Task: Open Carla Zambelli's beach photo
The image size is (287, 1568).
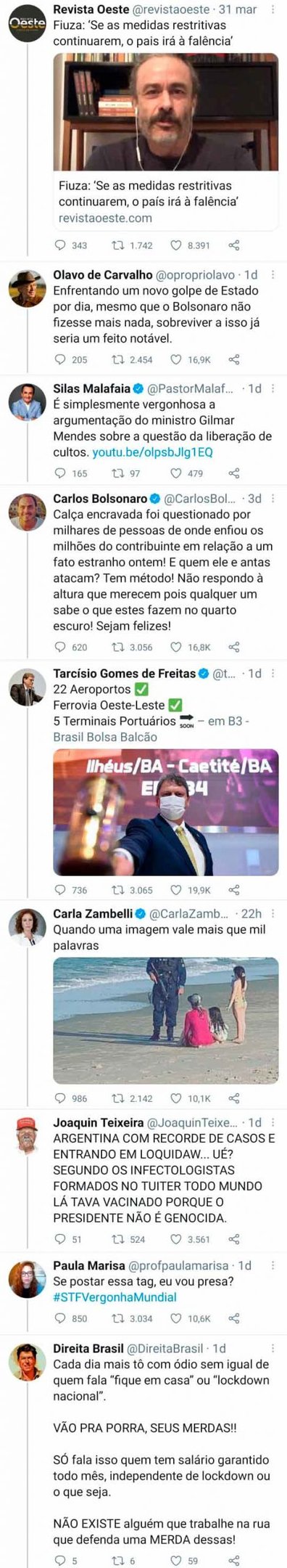Action: click(x=166, y=1021)
